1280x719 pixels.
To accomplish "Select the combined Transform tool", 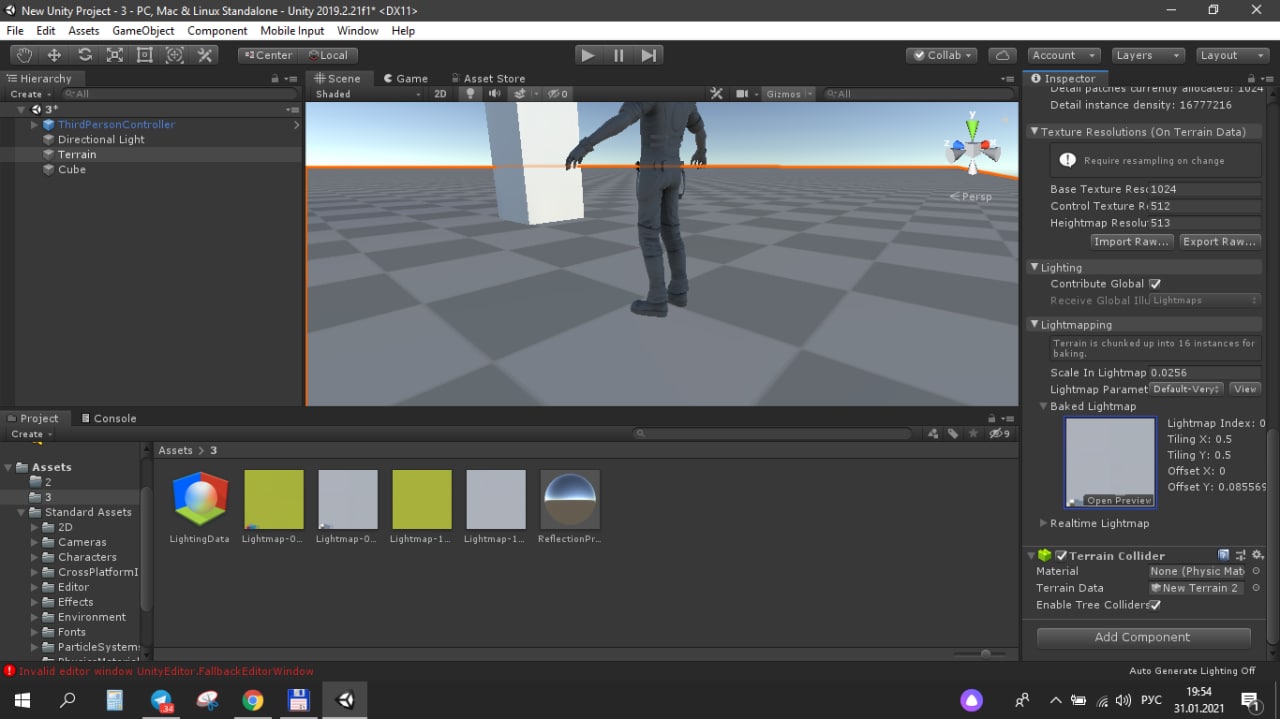I will pos(175,55).
